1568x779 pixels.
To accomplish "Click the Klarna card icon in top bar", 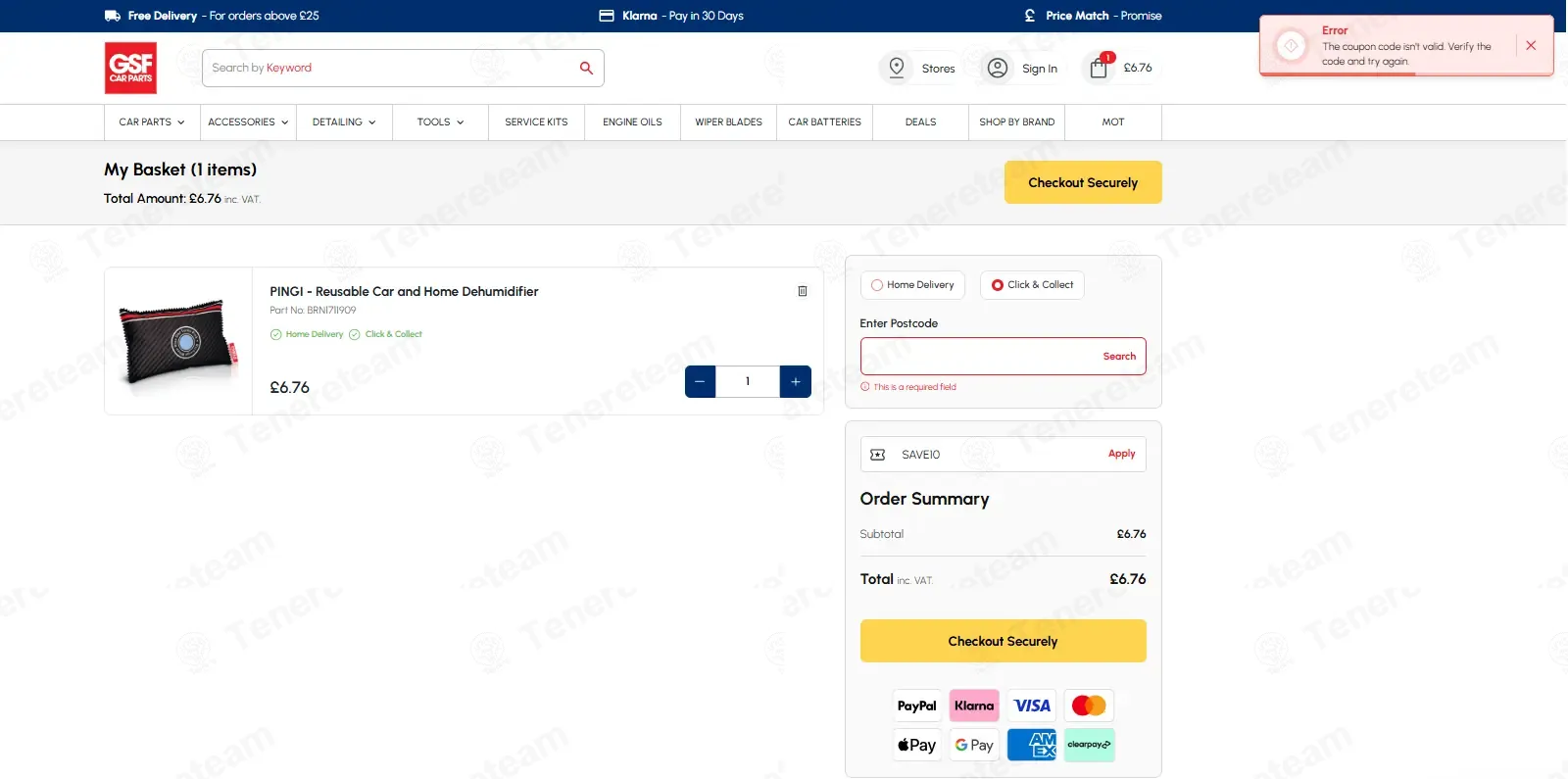I will coord(607,16).
